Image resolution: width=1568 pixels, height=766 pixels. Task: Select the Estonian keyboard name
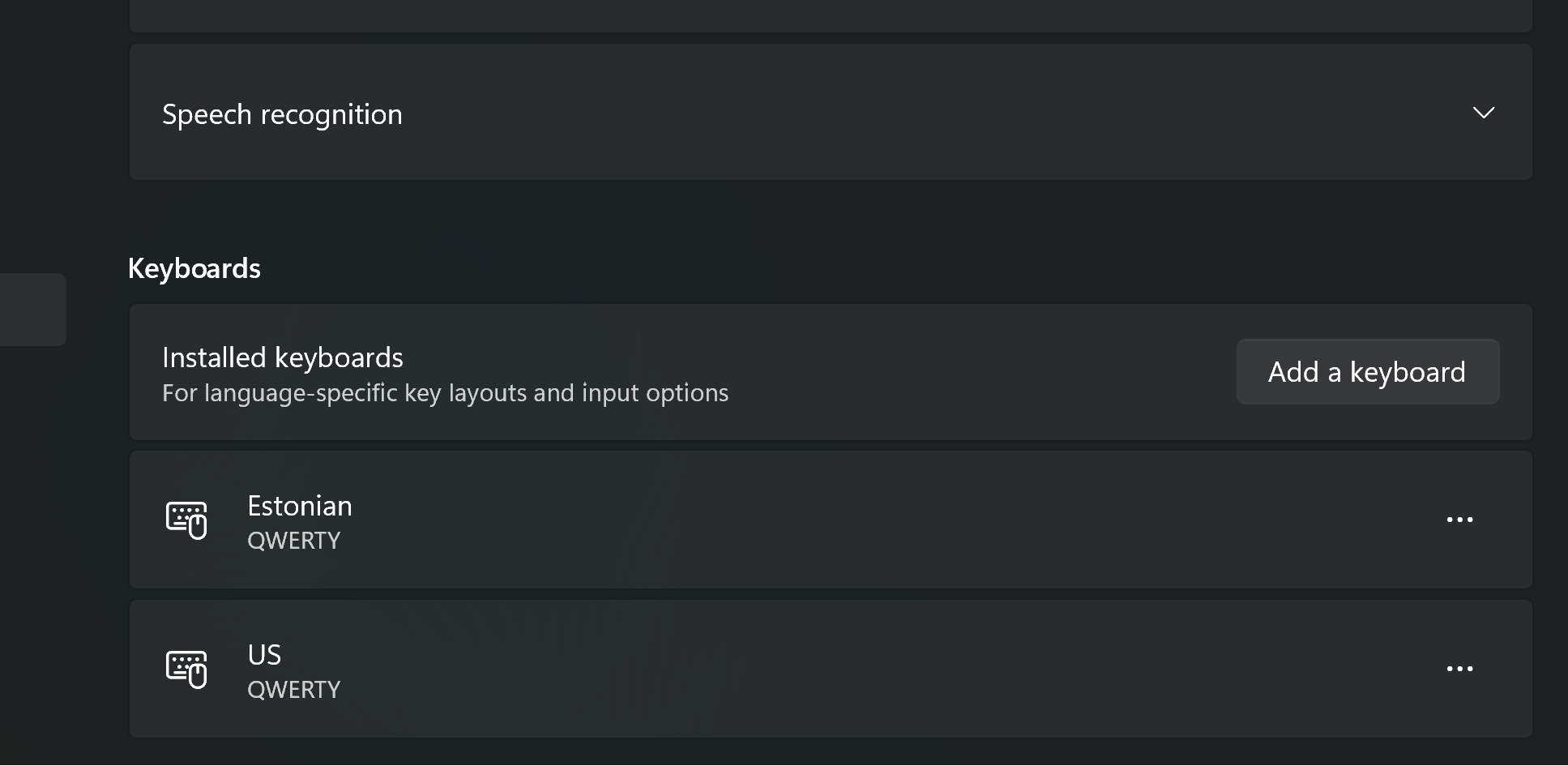point(300,506)
